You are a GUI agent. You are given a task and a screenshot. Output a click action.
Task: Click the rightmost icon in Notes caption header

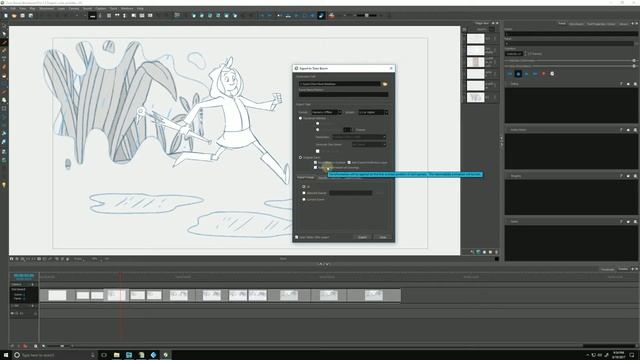point(635,222)
